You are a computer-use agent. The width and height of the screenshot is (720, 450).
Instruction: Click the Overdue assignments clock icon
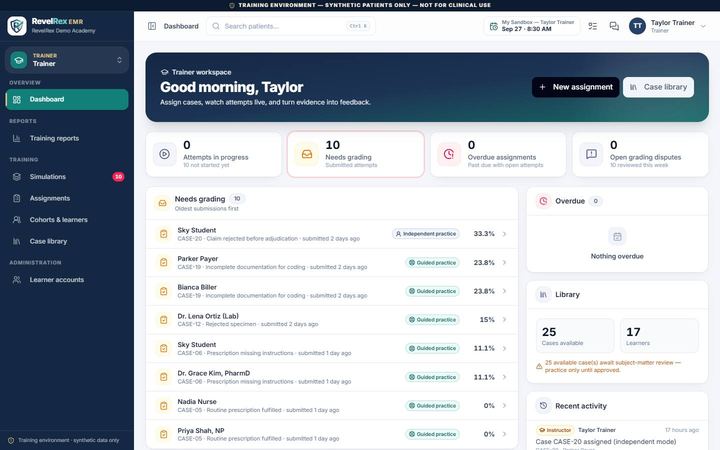tap(449, 154)
